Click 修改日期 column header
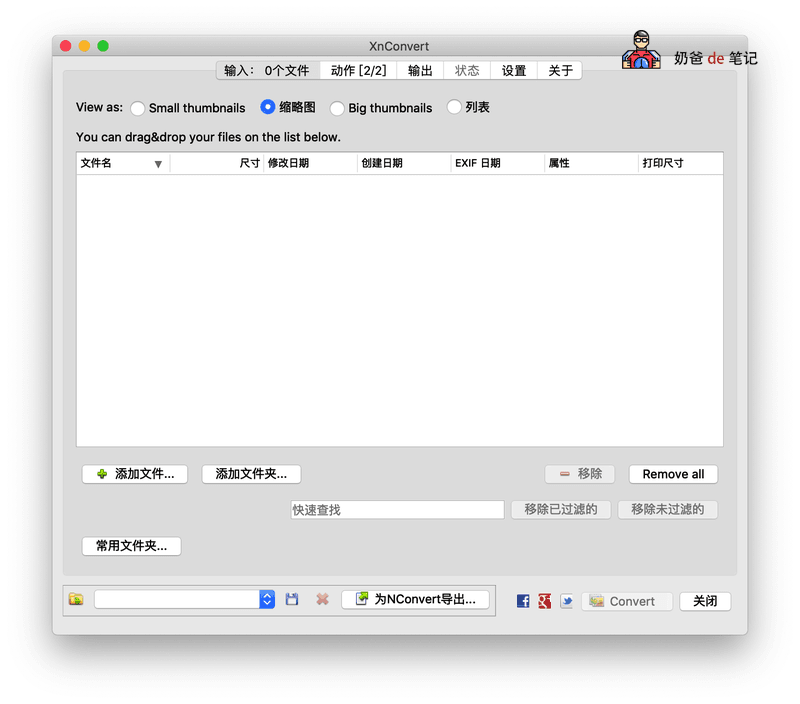The width and height of the screenshot is (800, 704). pyautogui.click(x=310, y=163)
